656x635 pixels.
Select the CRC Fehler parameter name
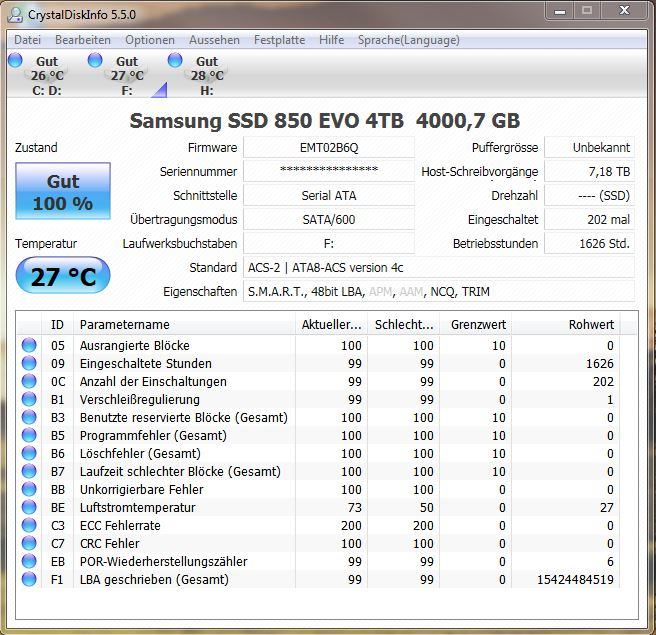coord(110,543)
